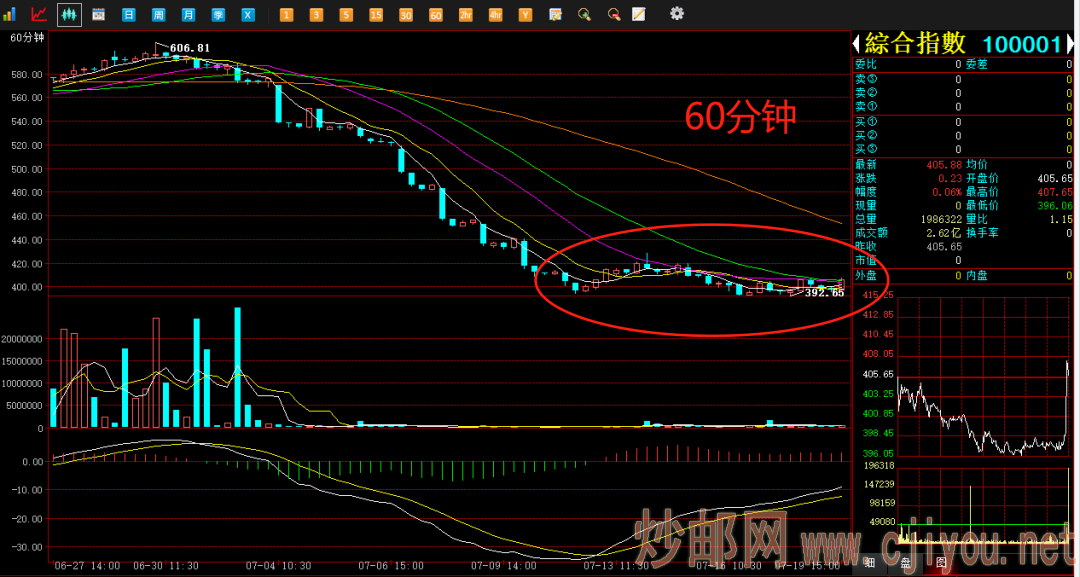
Task: Open the calendar icon in toolbar
Action: pyautogui.click(x=98, y=14)
